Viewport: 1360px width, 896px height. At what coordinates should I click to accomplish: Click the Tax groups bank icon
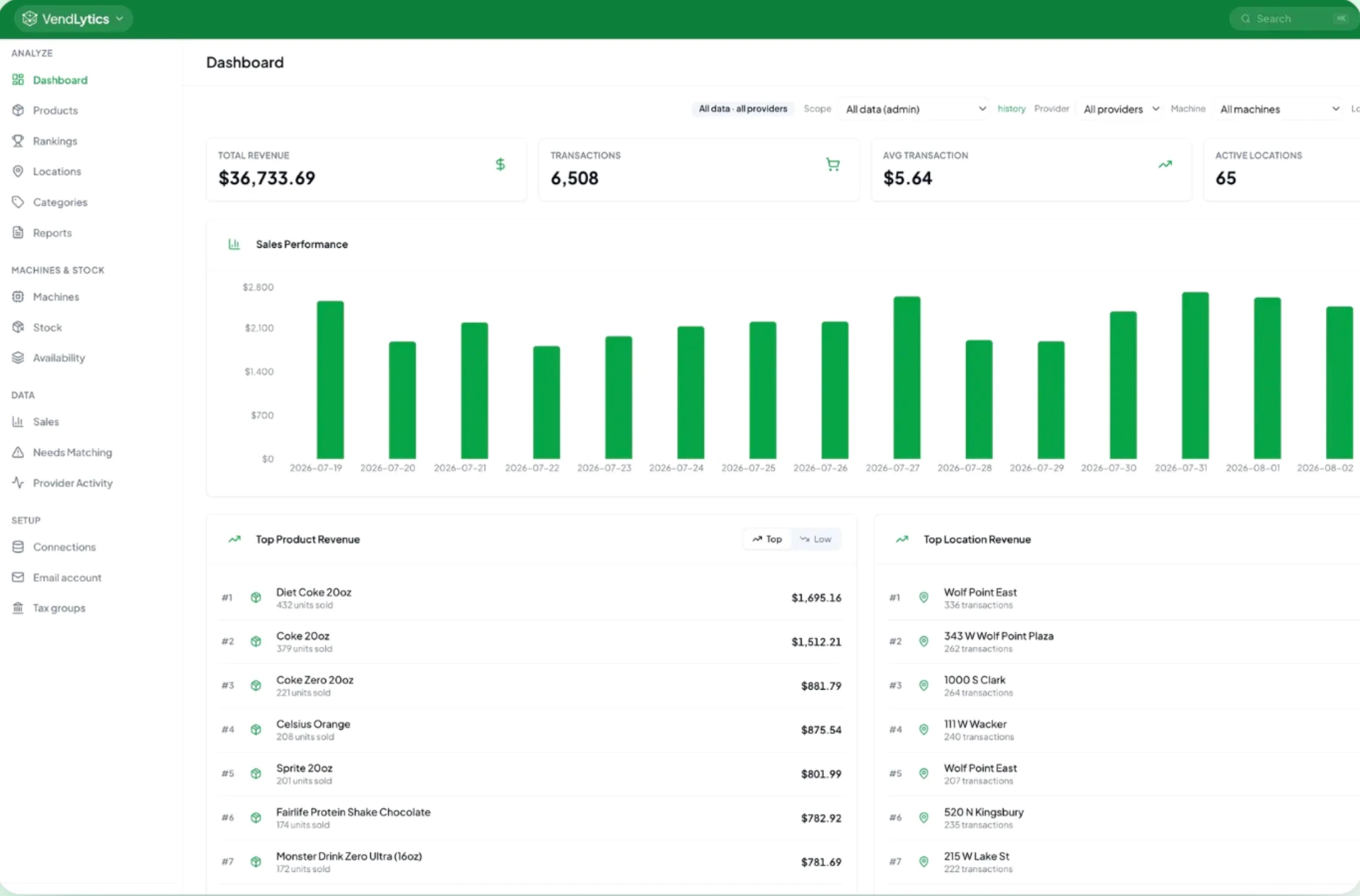(18, 608)
